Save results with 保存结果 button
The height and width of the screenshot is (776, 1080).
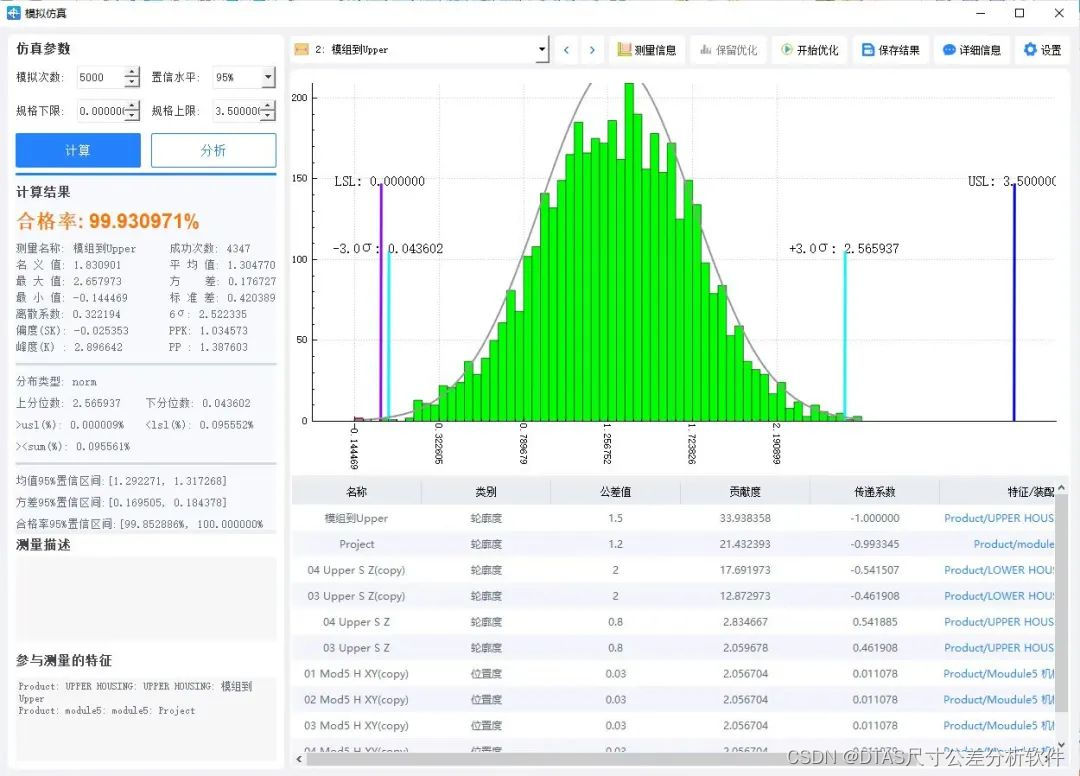click(891, 50)
